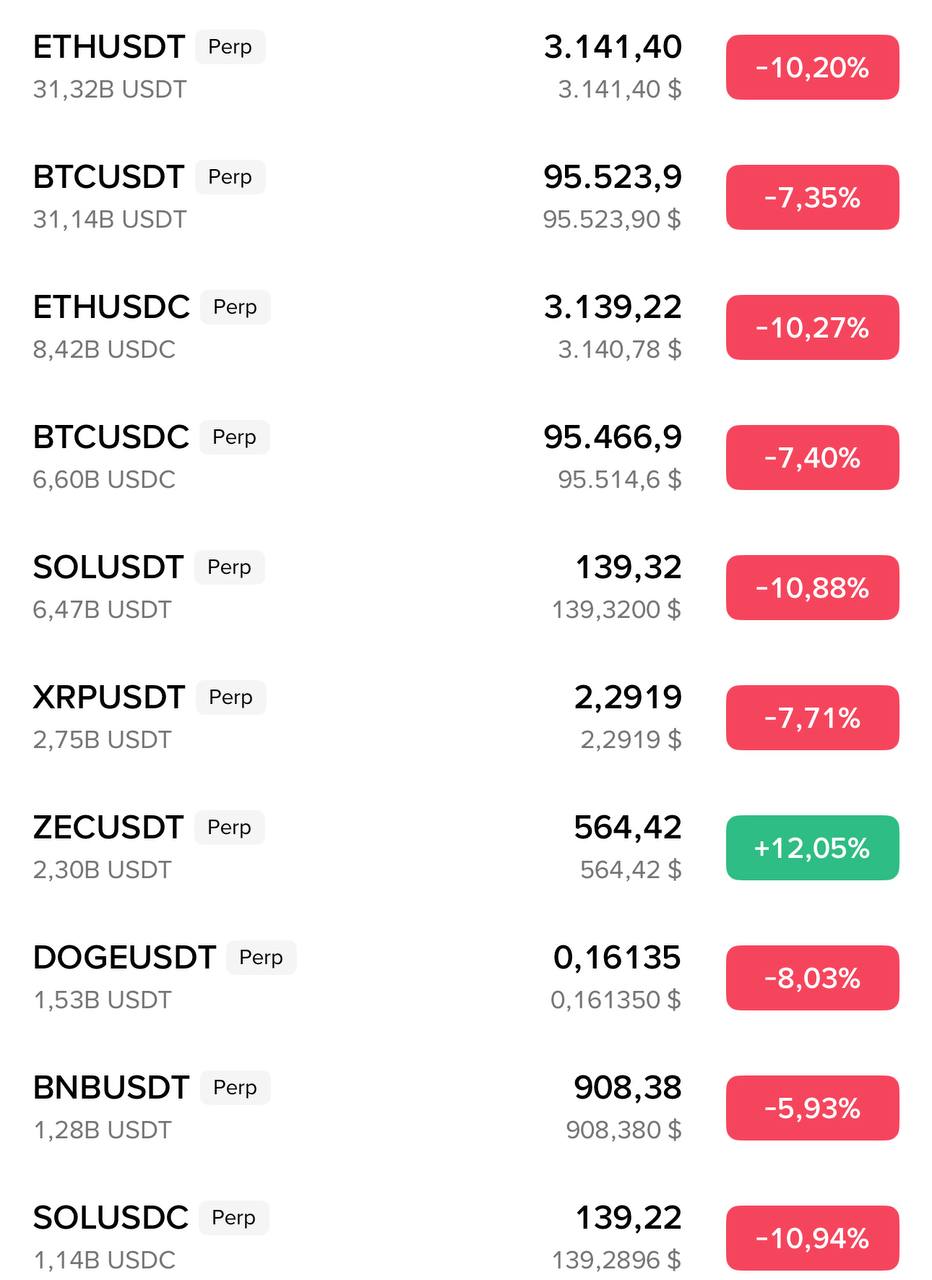Tap the 3.139,22 ETHUSDC price
The width and height of the screenshot is (932, 1280).
tap(612, 307)
